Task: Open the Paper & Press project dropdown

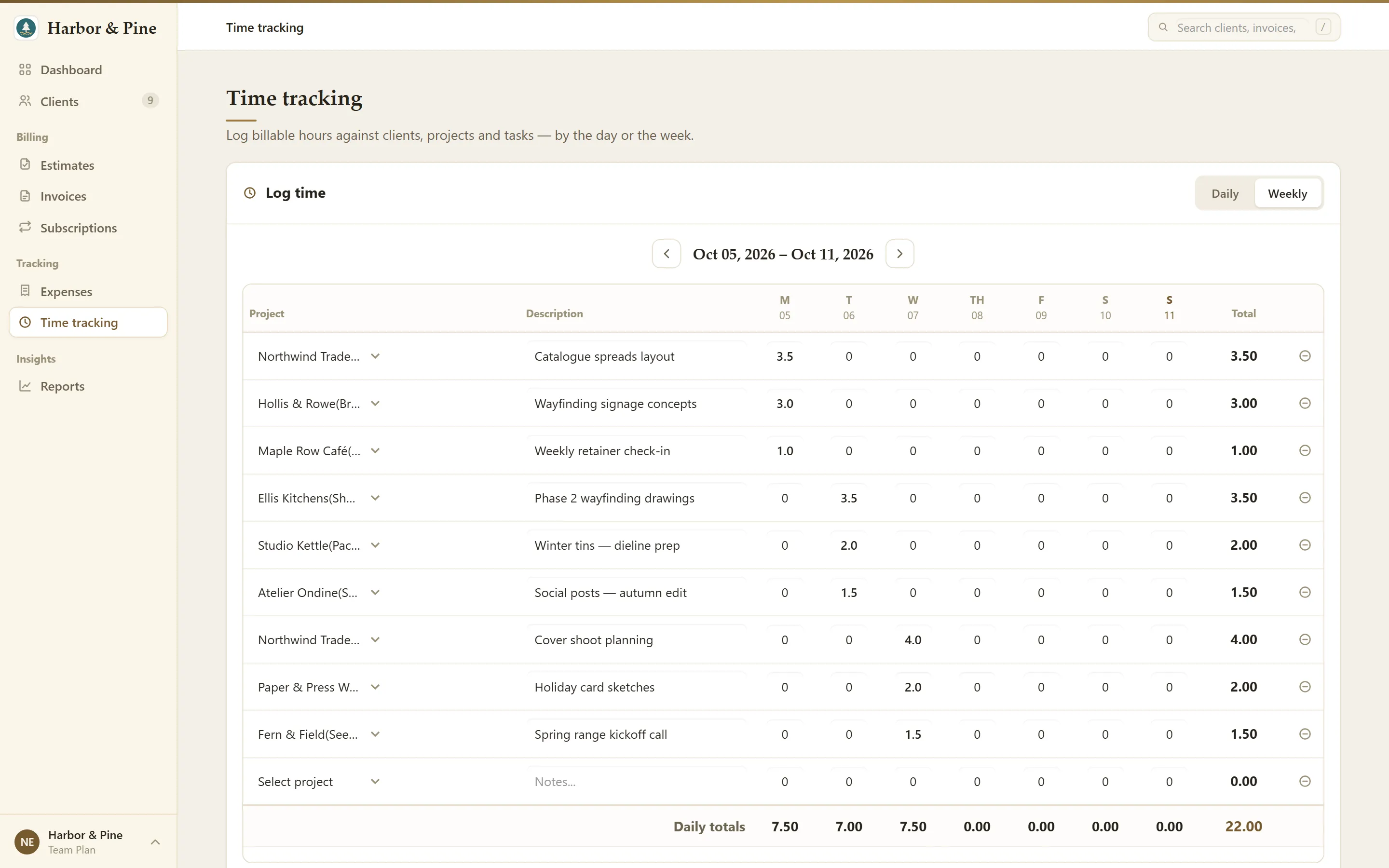Action: 319,687
